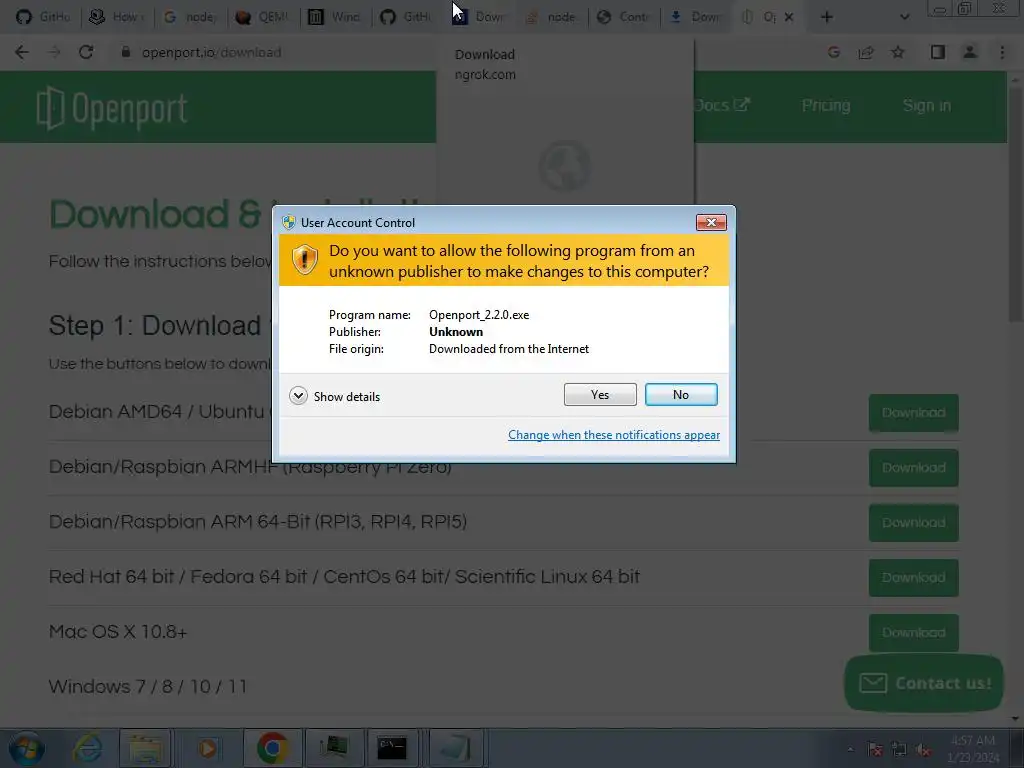Click the Openport logo in header
1024x768 pixels.
pyautogui.click(x=112, y=108)
